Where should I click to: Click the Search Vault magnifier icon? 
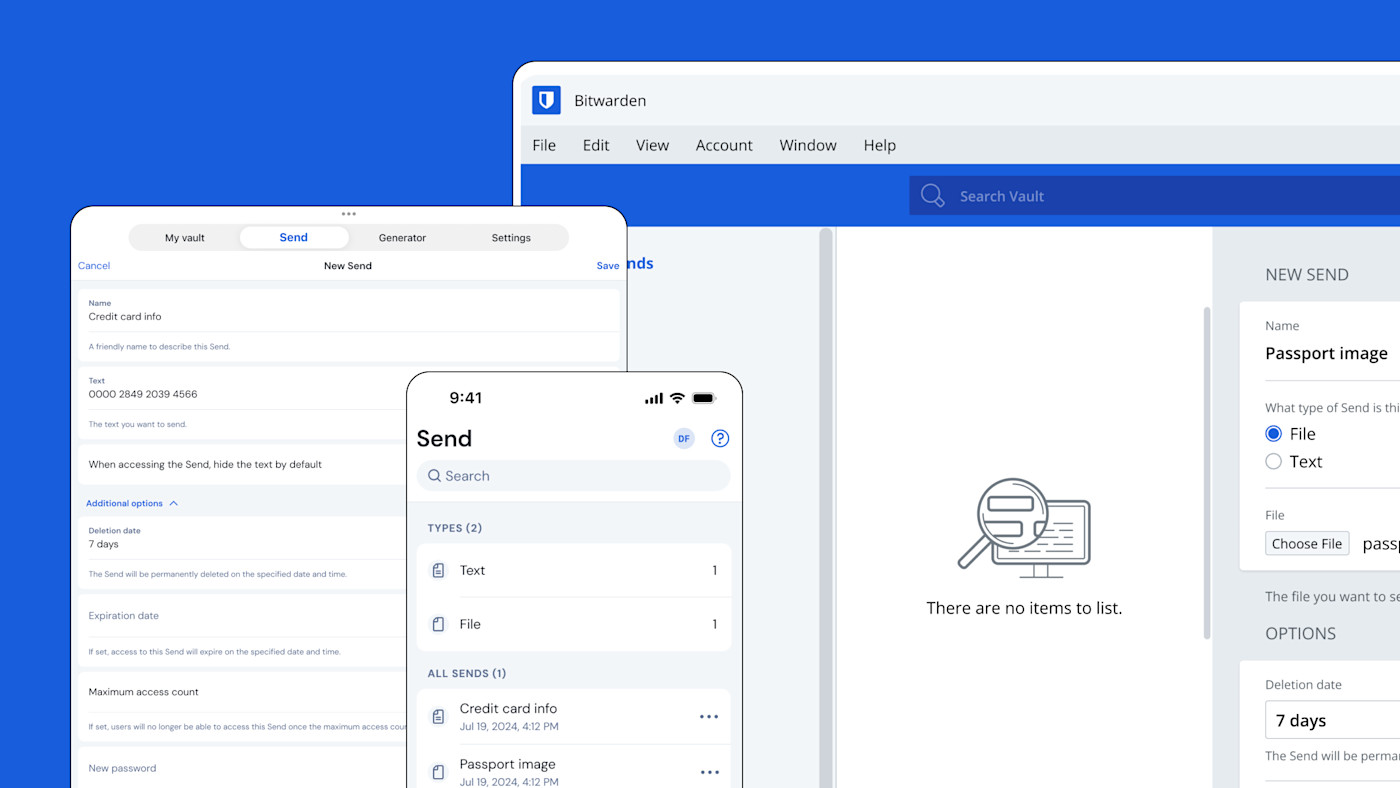(932, 196)
